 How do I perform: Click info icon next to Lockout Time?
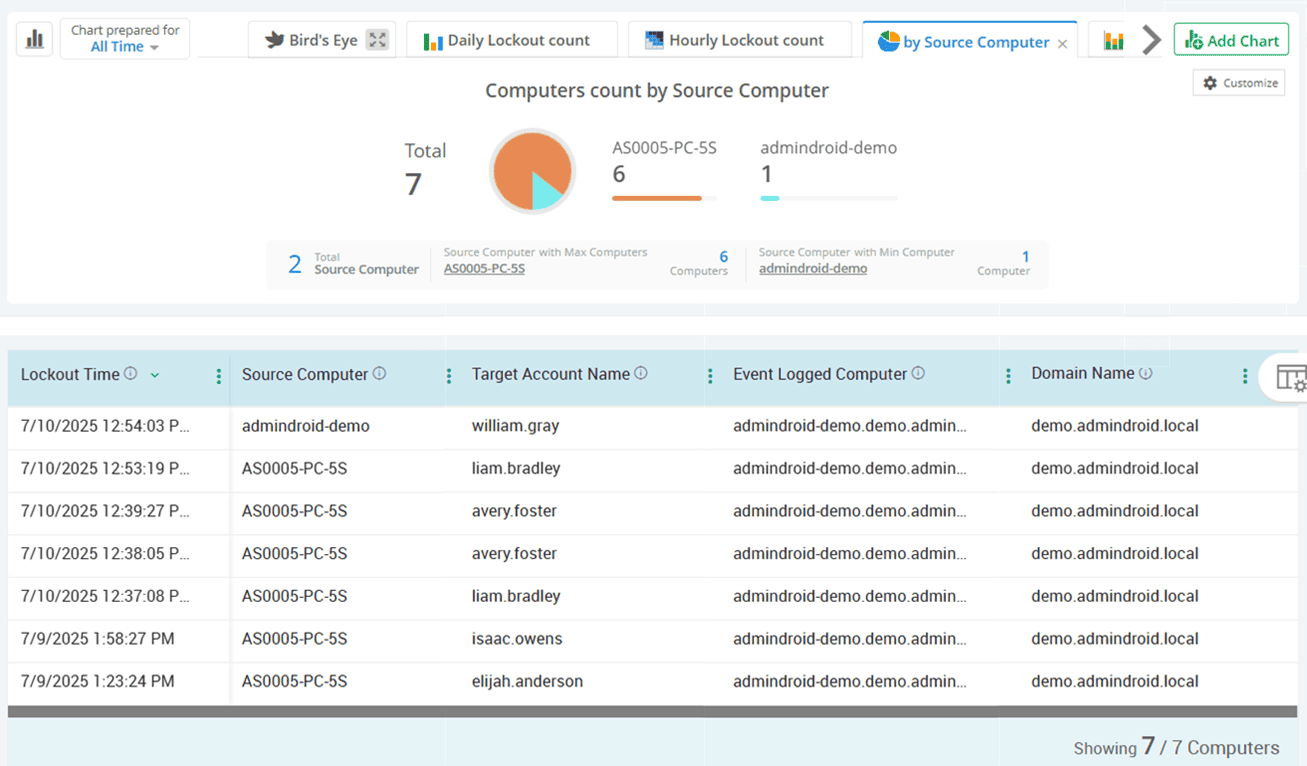coord(130,374)
